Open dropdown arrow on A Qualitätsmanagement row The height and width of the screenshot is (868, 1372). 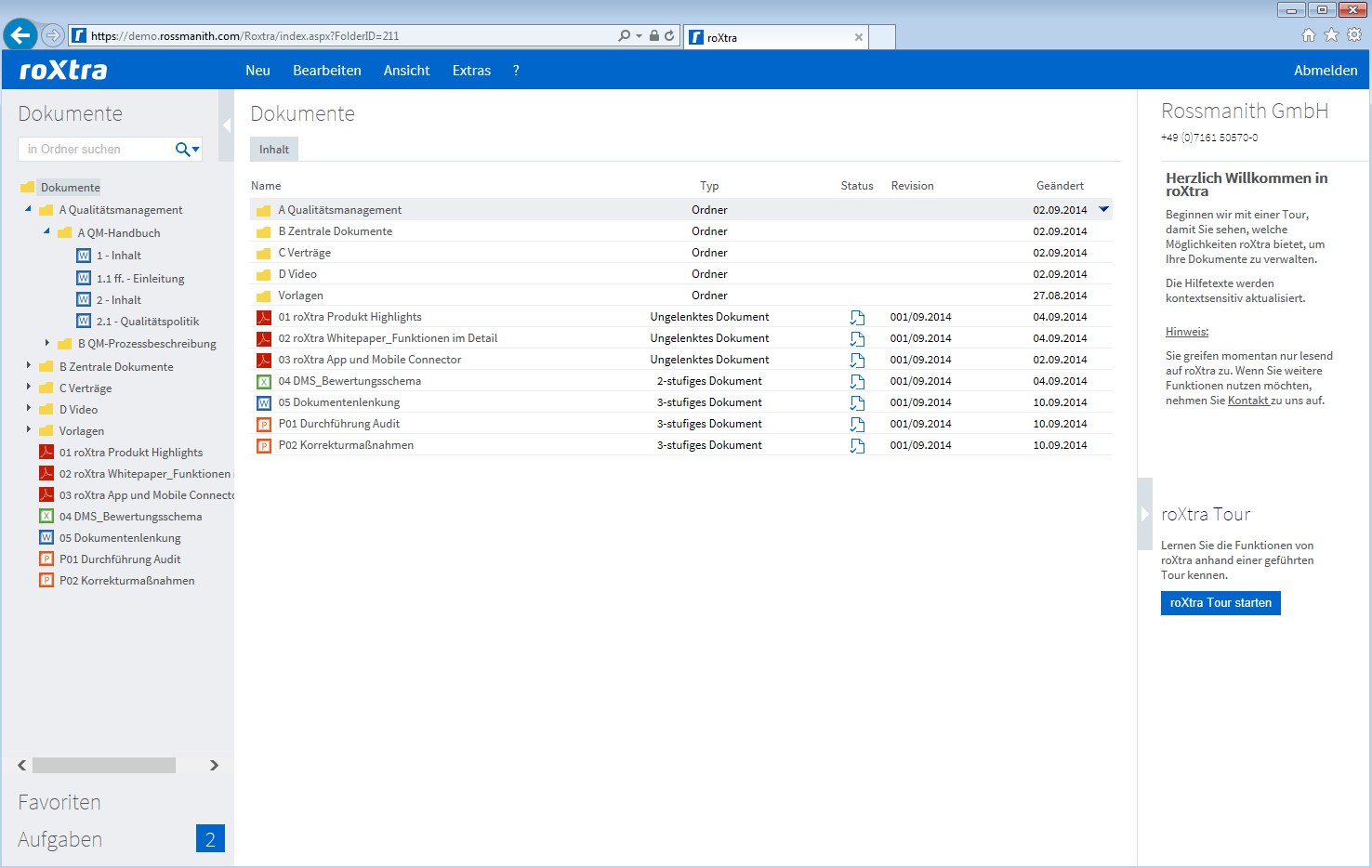click(1104, 210)
